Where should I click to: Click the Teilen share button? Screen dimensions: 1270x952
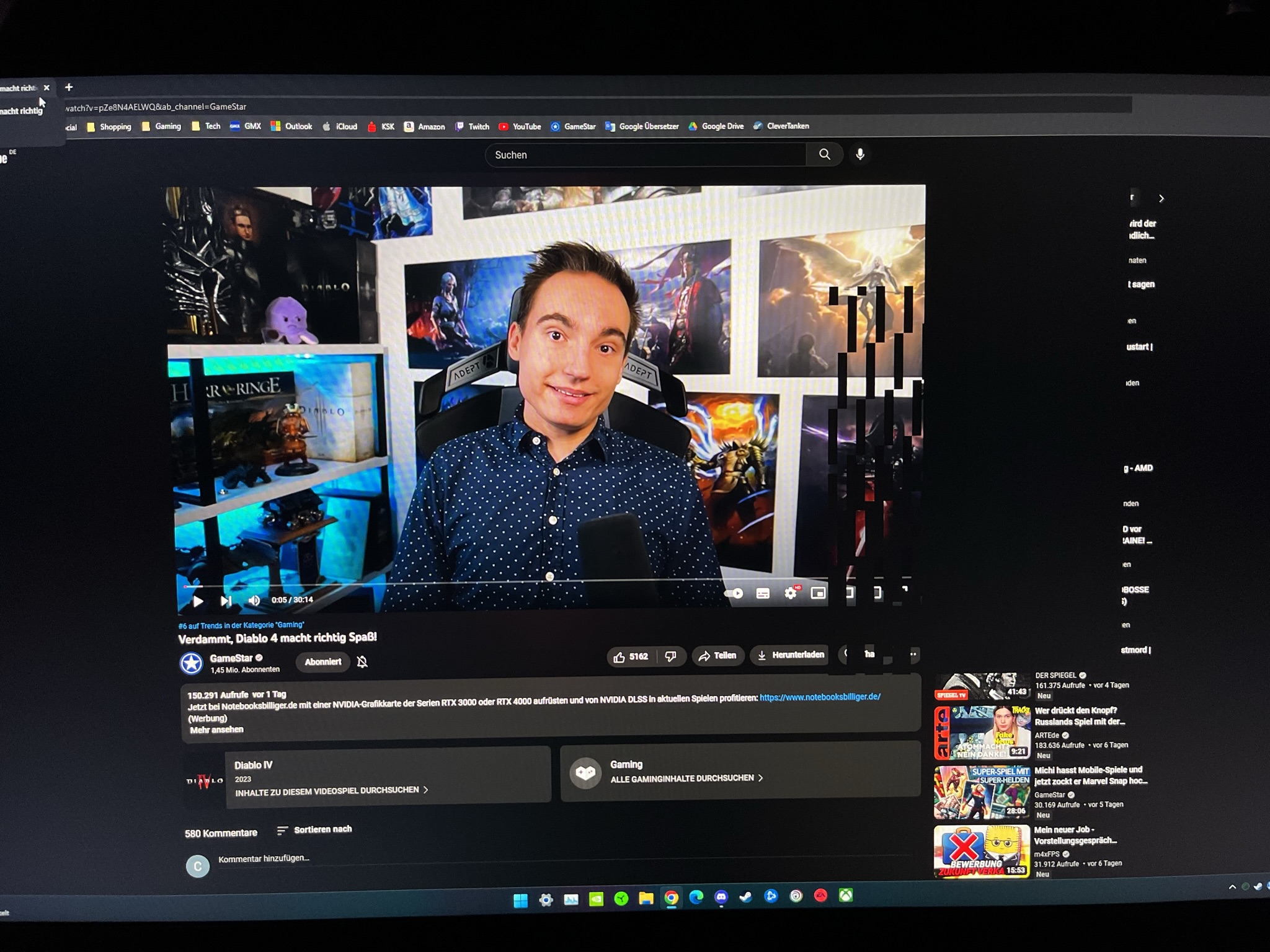717,656
